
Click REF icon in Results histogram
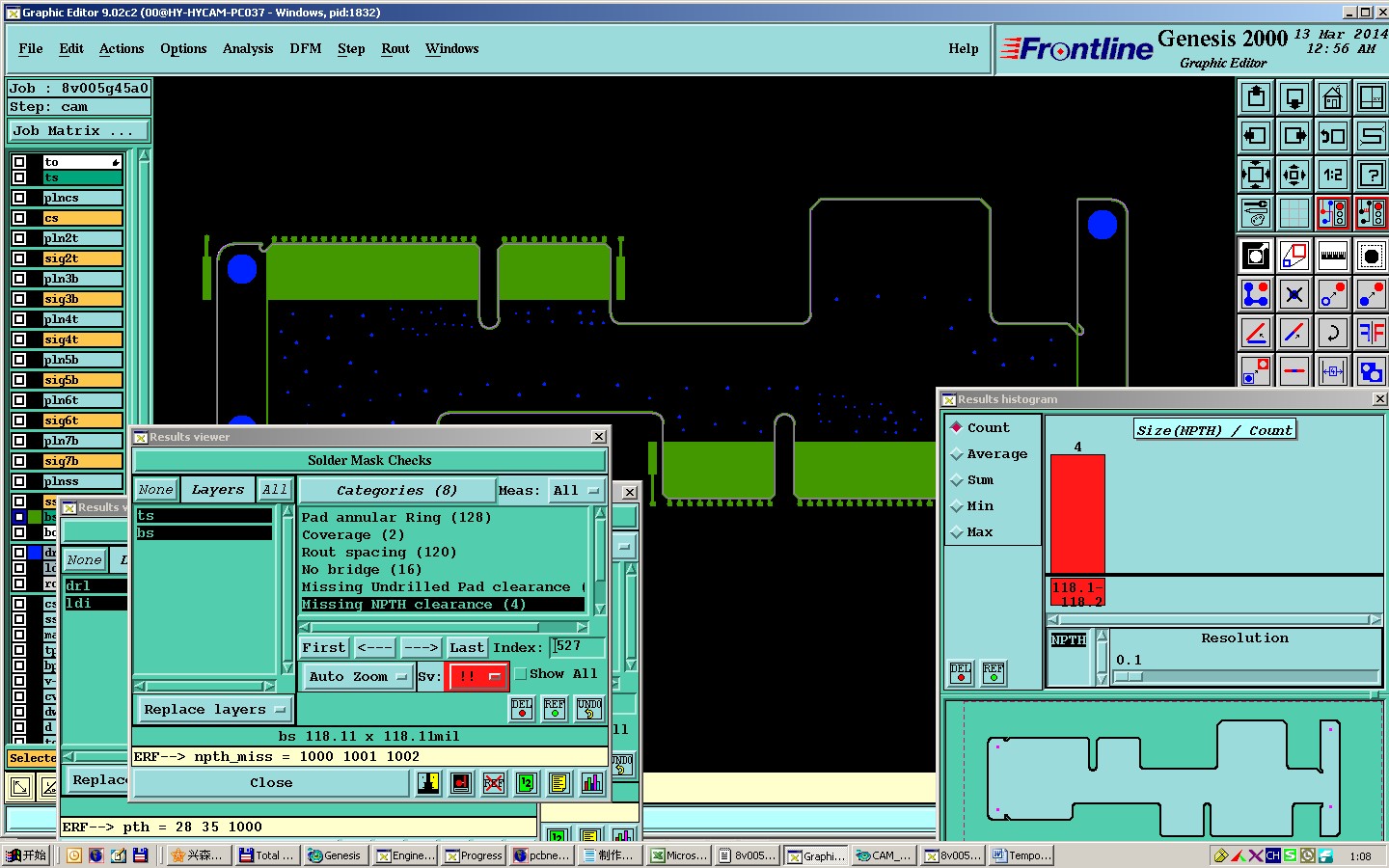pyautogui.click(x=994, y=673)
